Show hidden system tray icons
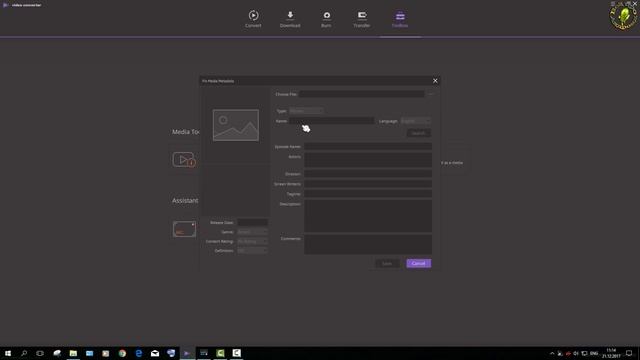The image size is (640, 360). pos(552,353)
